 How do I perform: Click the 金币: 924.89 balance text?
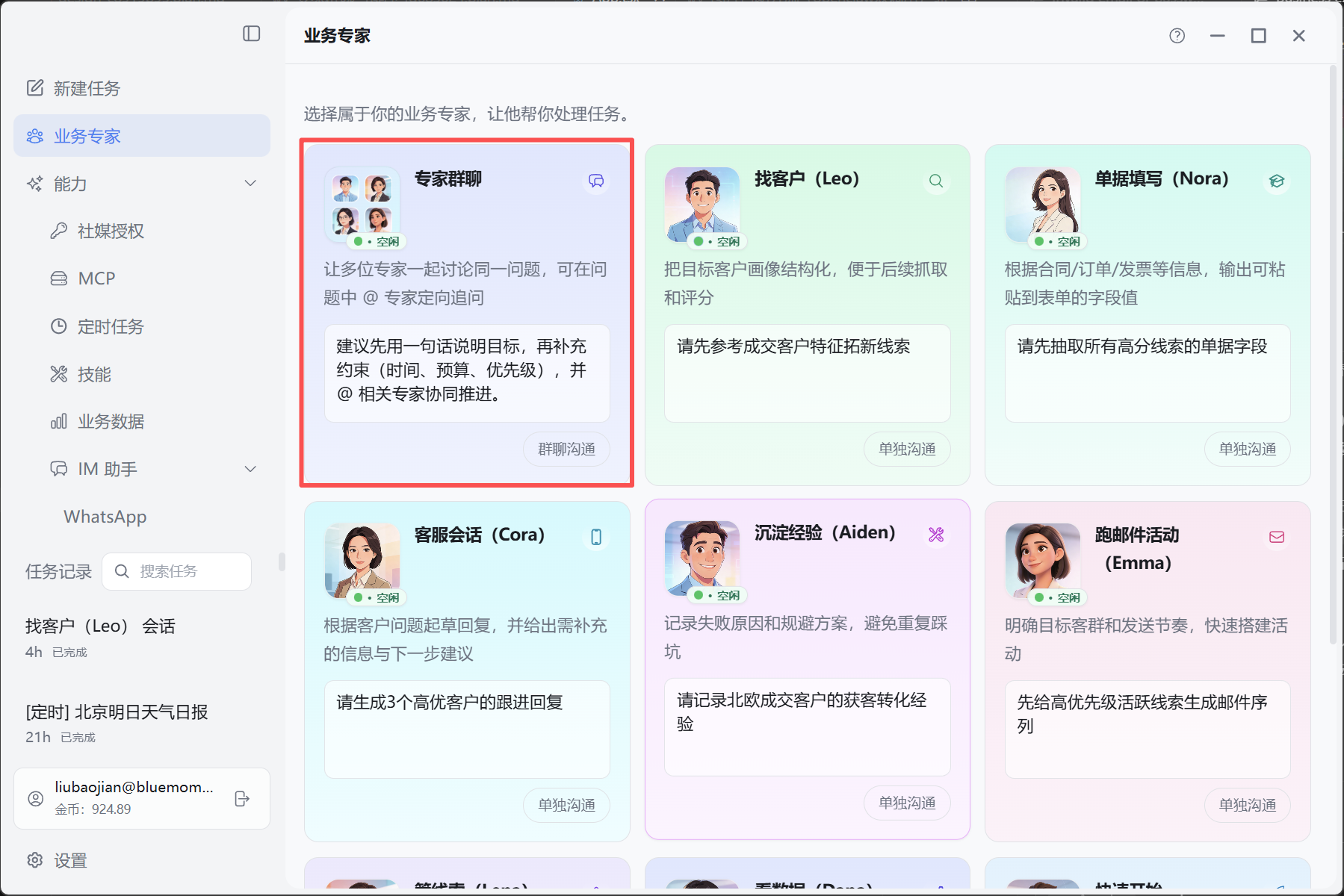click(x=93, y=809)
